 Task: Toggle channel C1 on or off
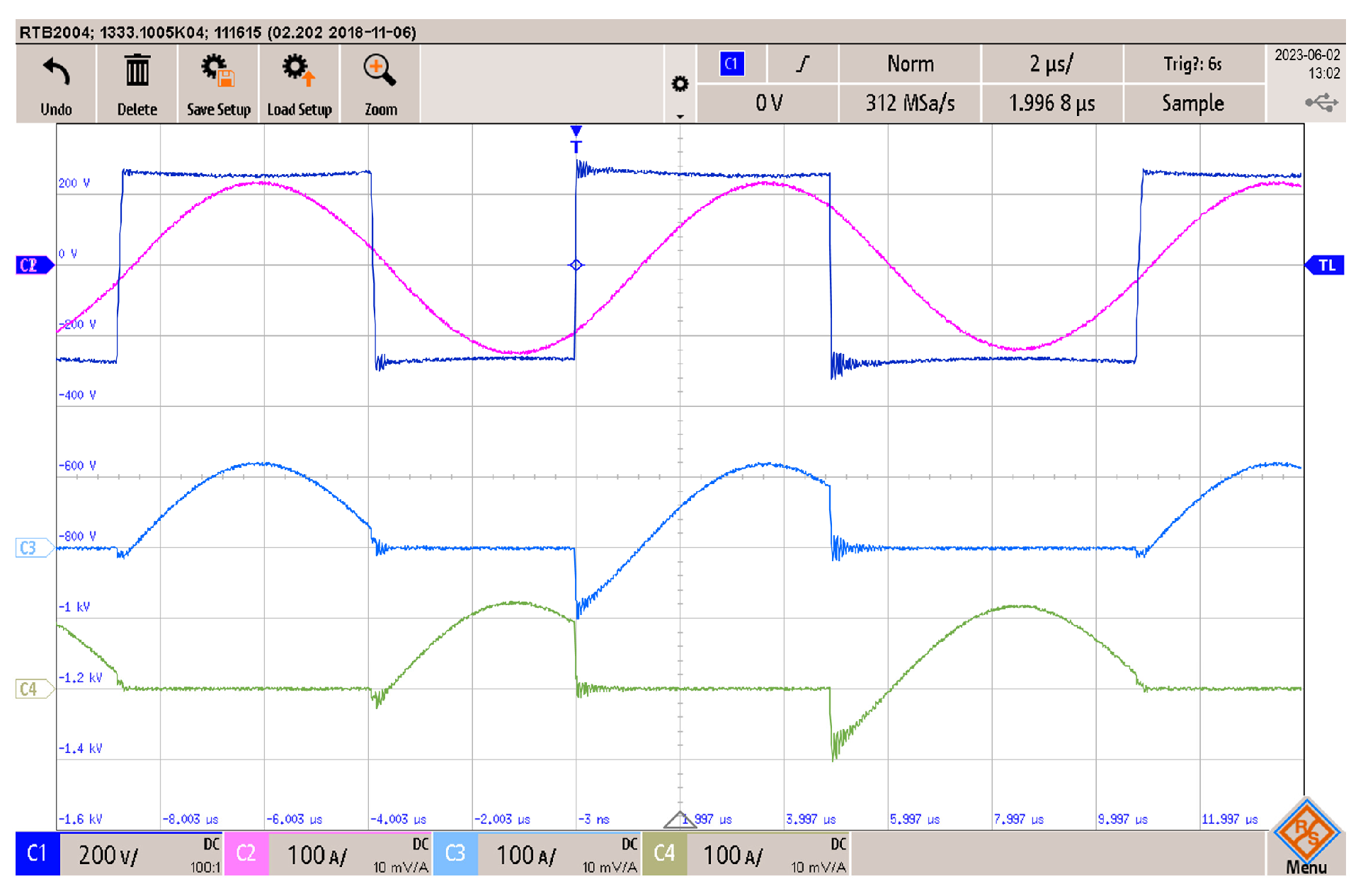[37, 854]
